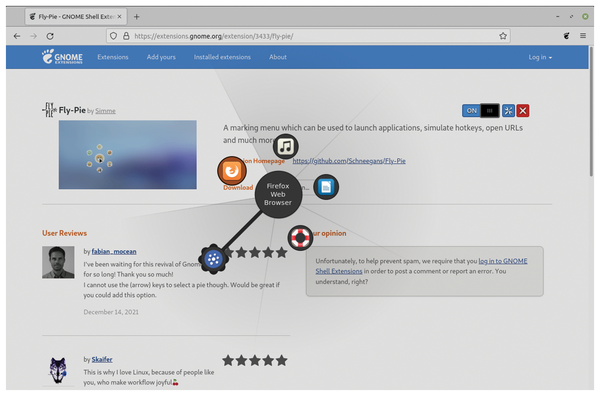Toggle the Fly-Pie ON switch
The image size is (600, 396).
click(481, 111)
